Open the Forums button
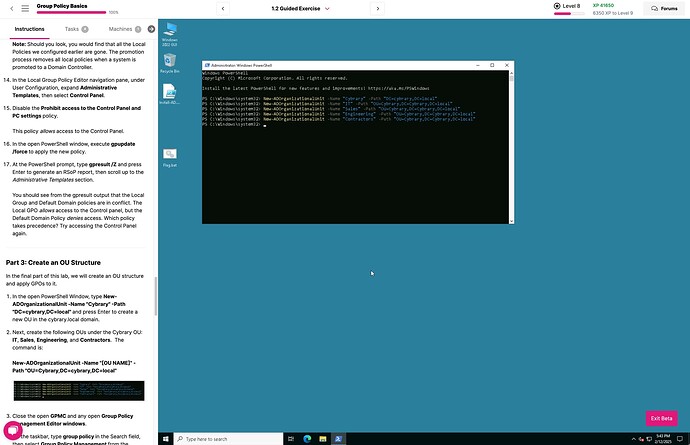 pyautogui.click(x=663, y=8)
